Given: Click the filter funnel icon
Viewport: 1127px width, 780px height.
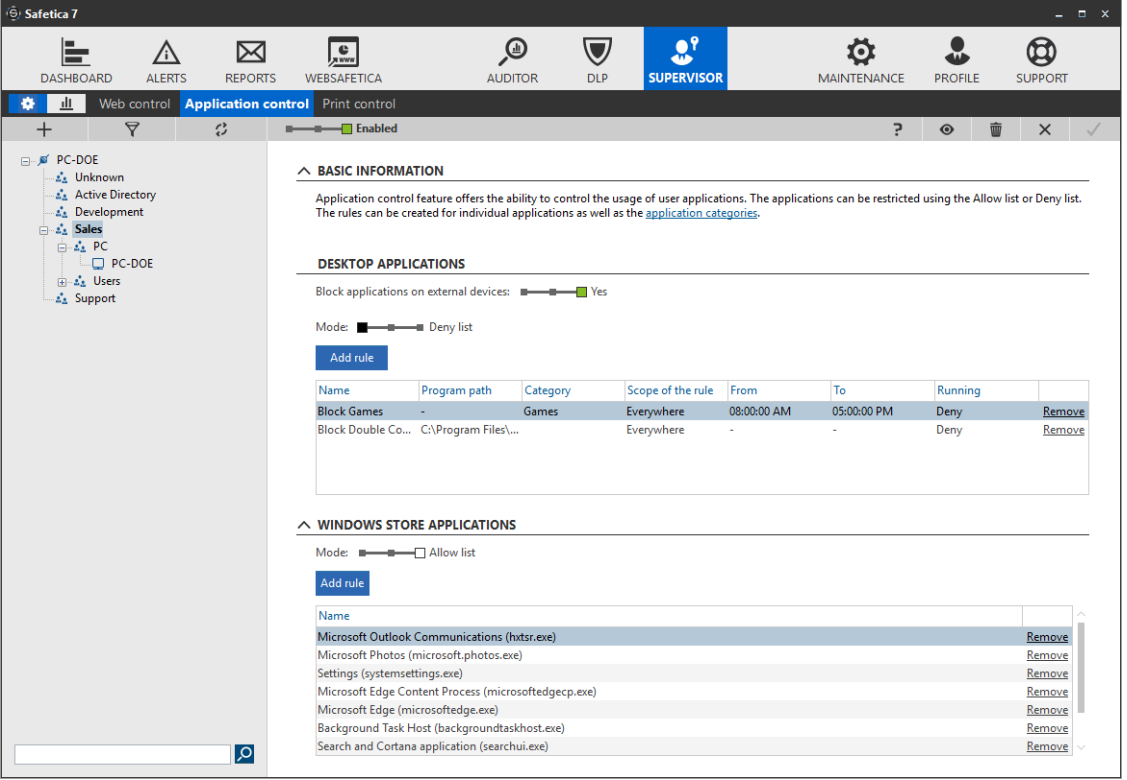Looking at the screenshot, I should tap(132, 130).
